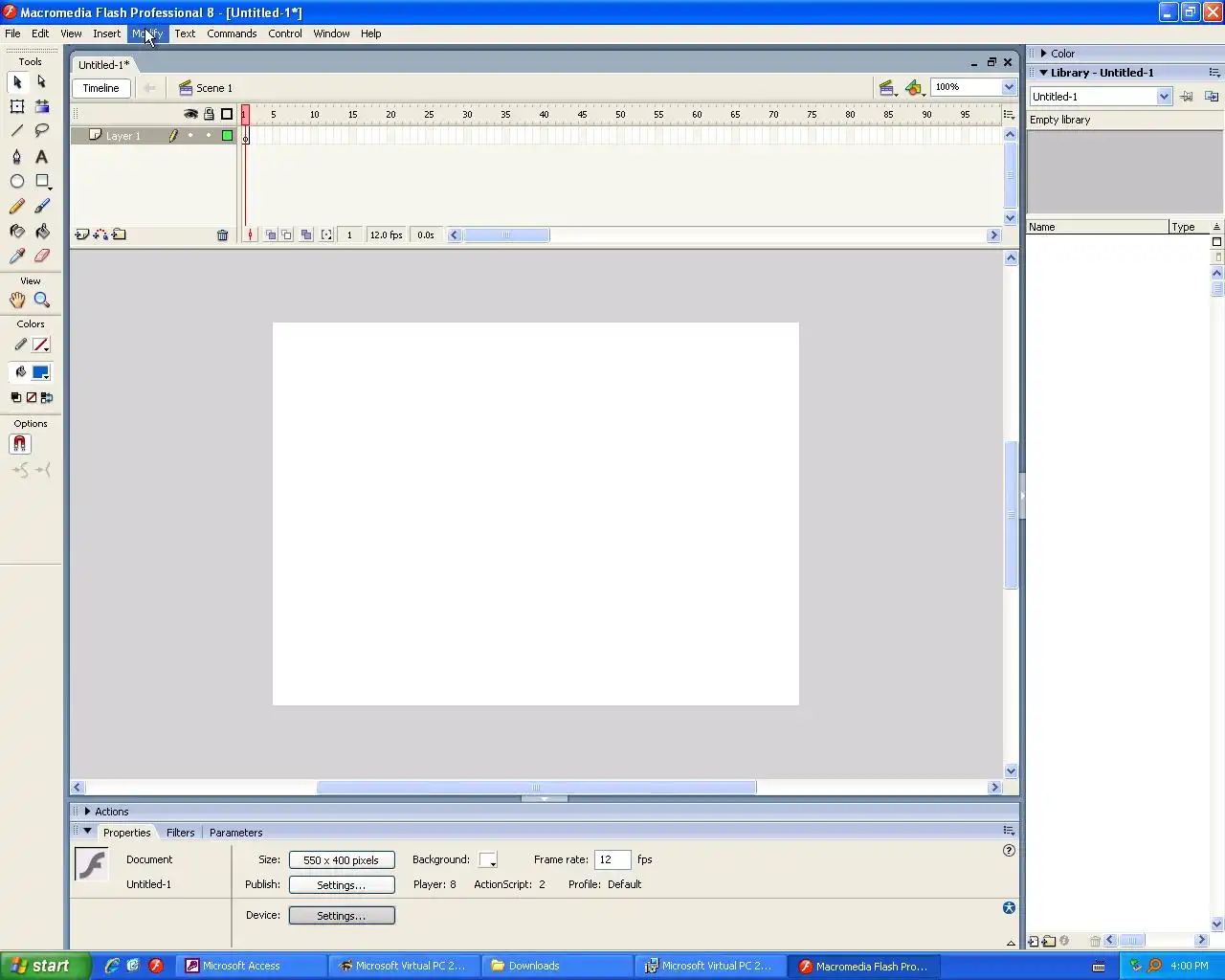Select the Eraser tool
The width and height of the screenshot is (1225, 980).
(42, 256)
